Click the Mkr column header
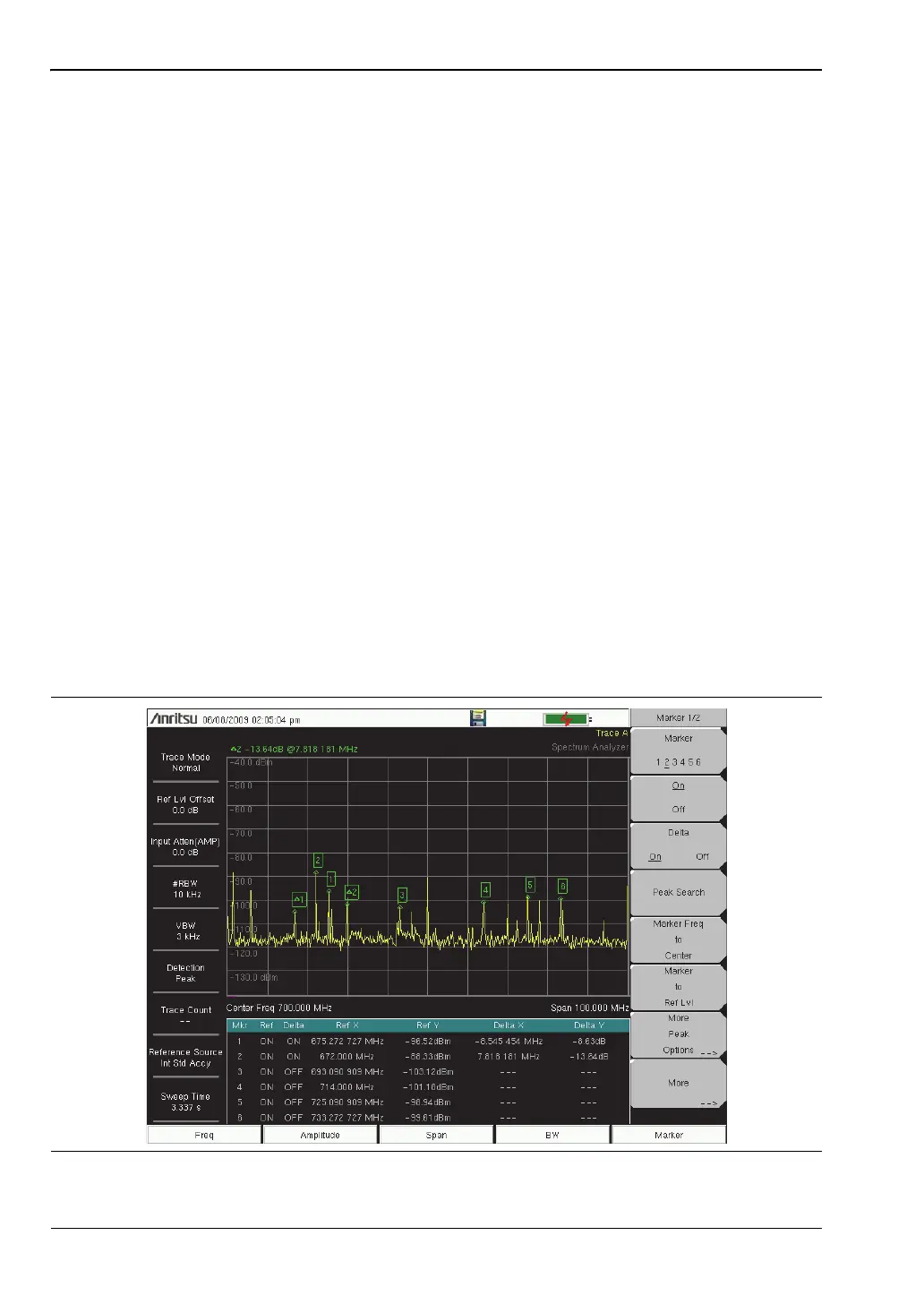Viewport: 924px width, 1304px height. (x=239, y=1025)
